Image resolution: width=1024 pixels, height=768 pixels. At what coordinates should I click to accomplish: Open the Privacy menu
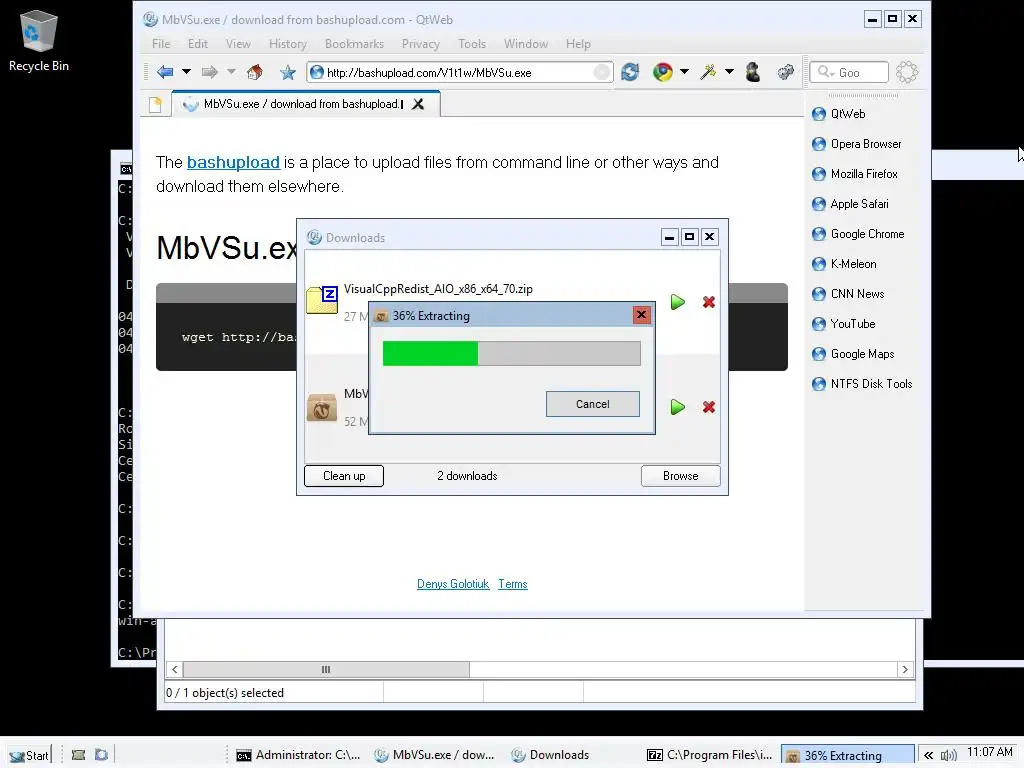pyautogui.click(x=421, y=44)
